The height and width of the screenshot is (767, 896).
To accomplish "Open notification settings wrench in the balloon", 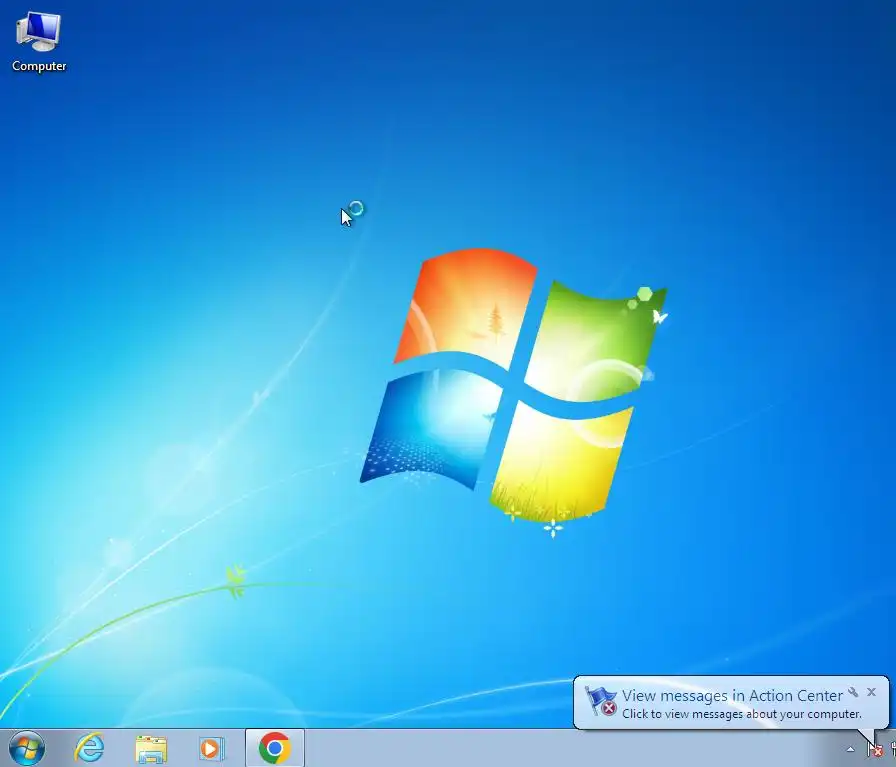I will tap(853, 692).
